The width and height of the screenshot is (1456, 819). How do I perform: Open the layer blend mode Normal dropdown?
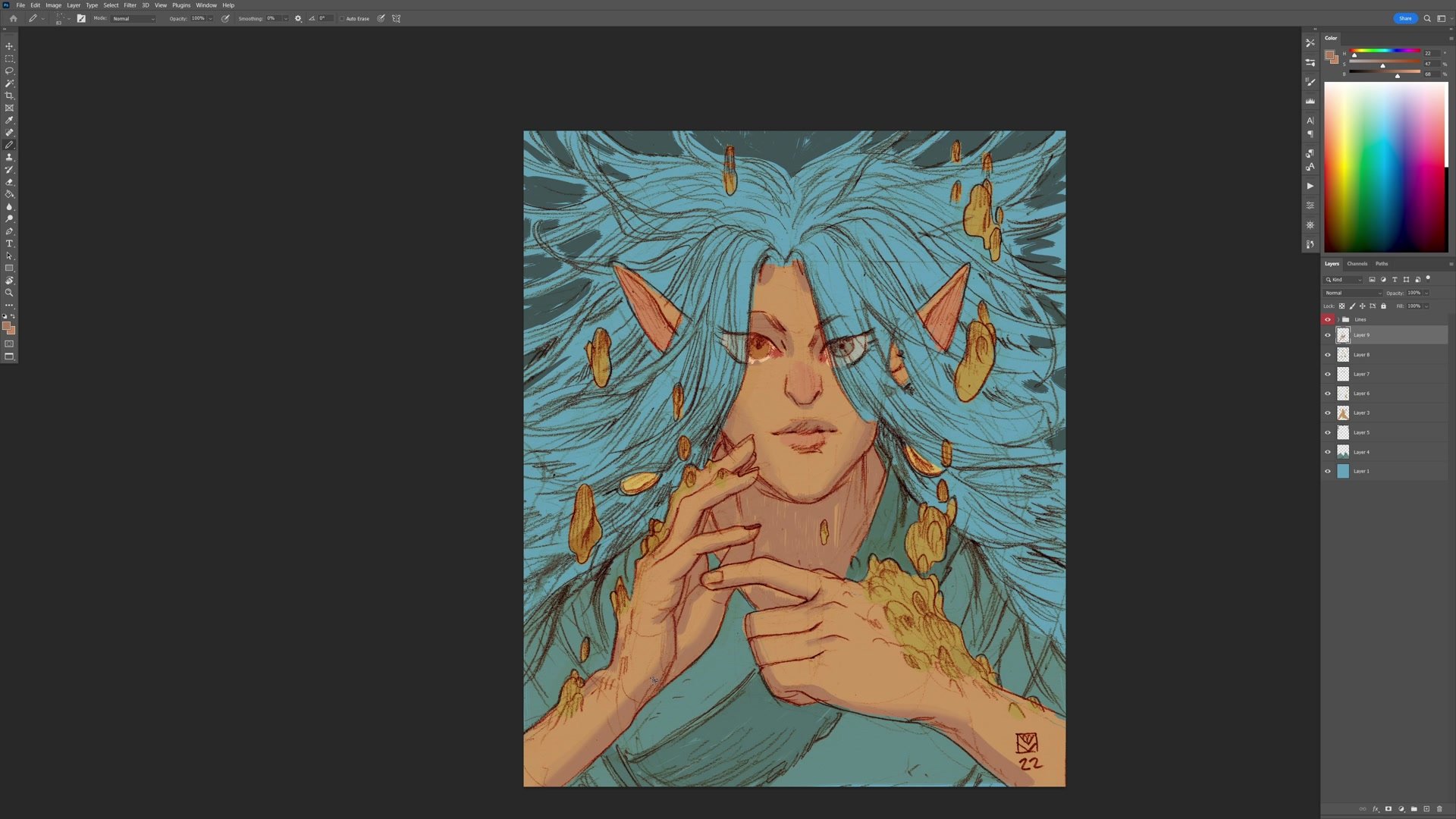pos(1353,293)
